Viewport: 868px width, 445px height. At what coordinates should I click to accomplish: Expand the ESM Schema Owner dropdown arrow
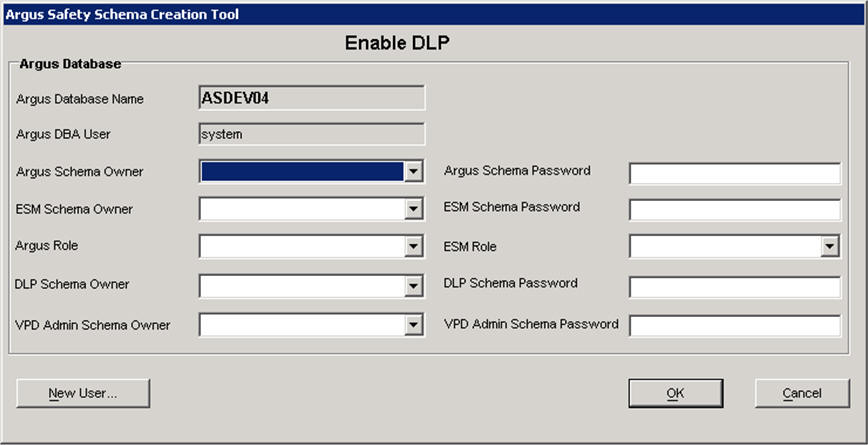[413, 209]
